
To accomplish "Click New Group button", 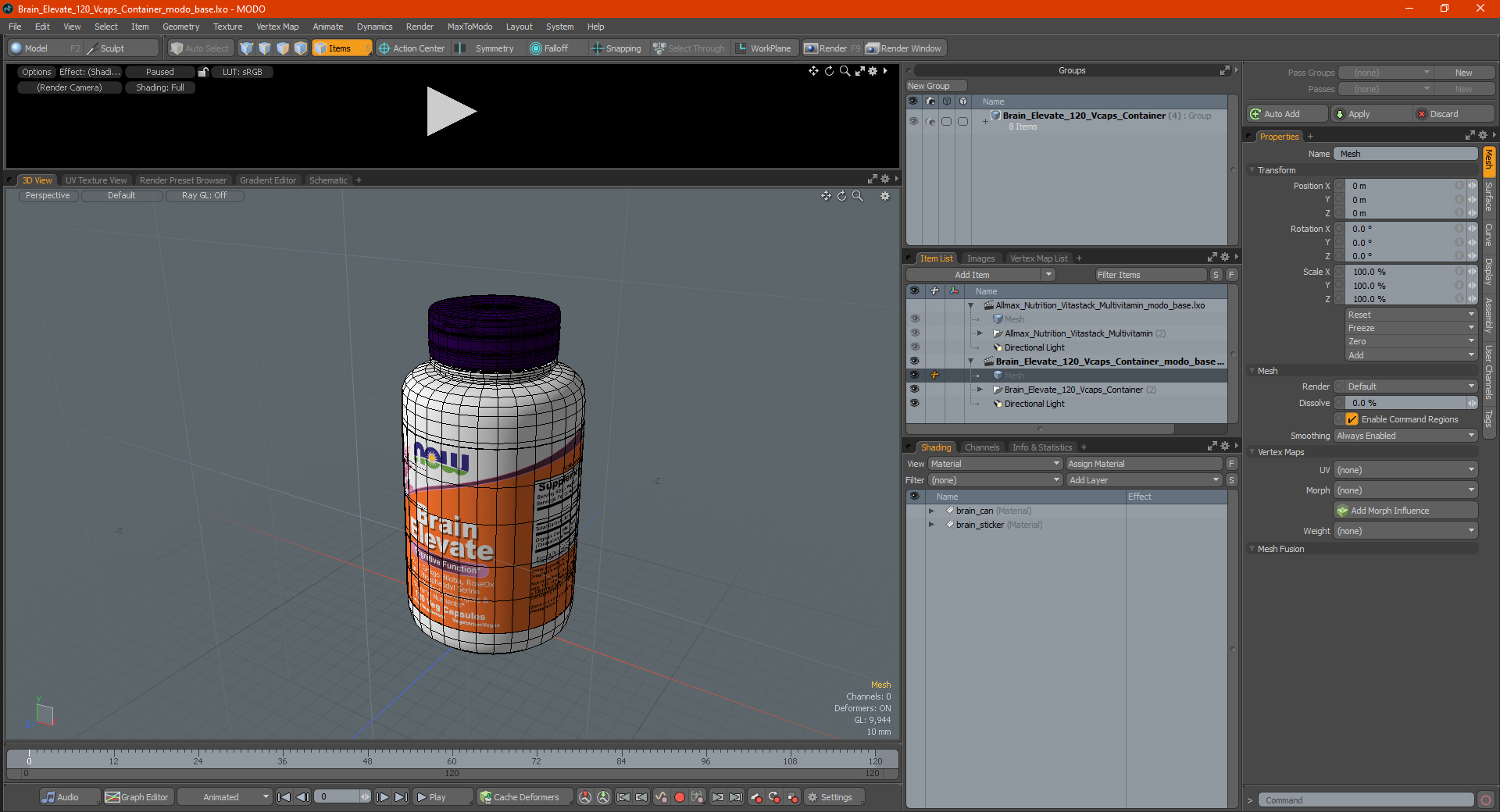I will (x=936, y=86).
